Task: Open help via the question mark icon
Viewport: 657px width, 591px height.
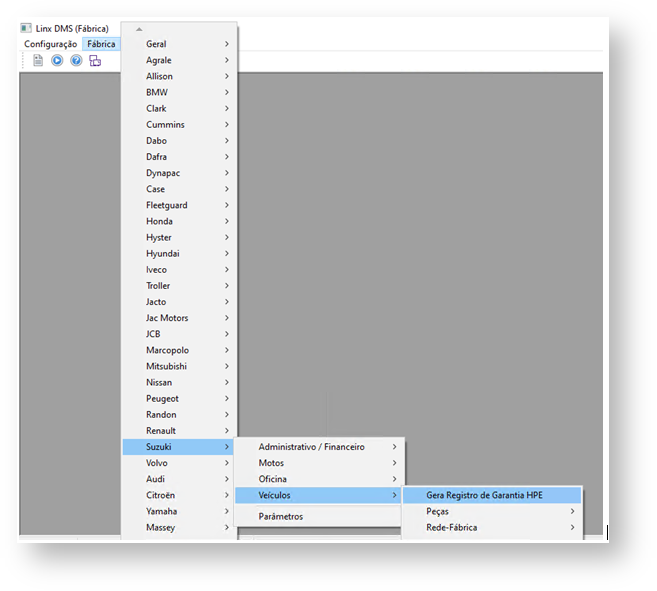Action: 76,61
